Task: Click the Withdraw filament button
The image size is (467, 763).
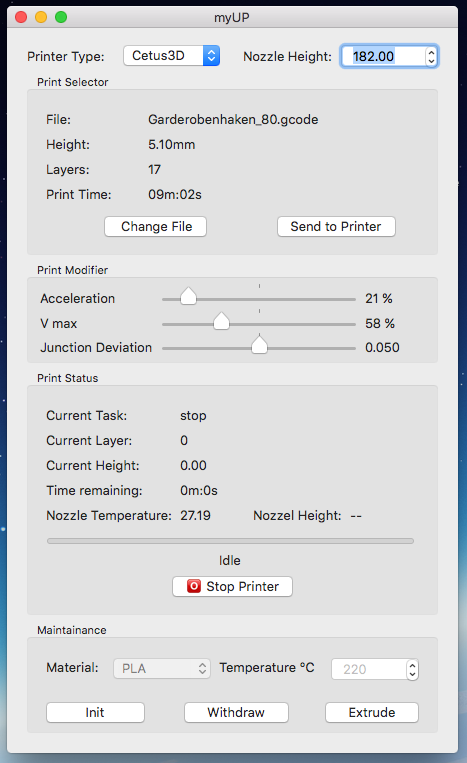Action: pos(236,712)
